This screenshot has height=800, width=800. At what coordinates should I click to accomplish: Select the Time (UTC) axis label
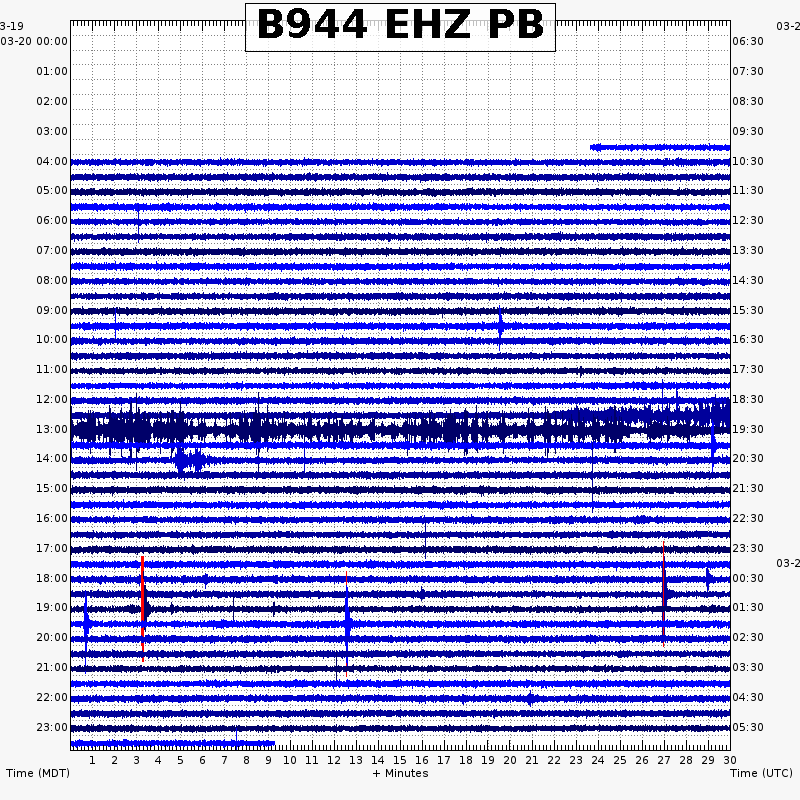pyautogui.click(x=761, y=773)
